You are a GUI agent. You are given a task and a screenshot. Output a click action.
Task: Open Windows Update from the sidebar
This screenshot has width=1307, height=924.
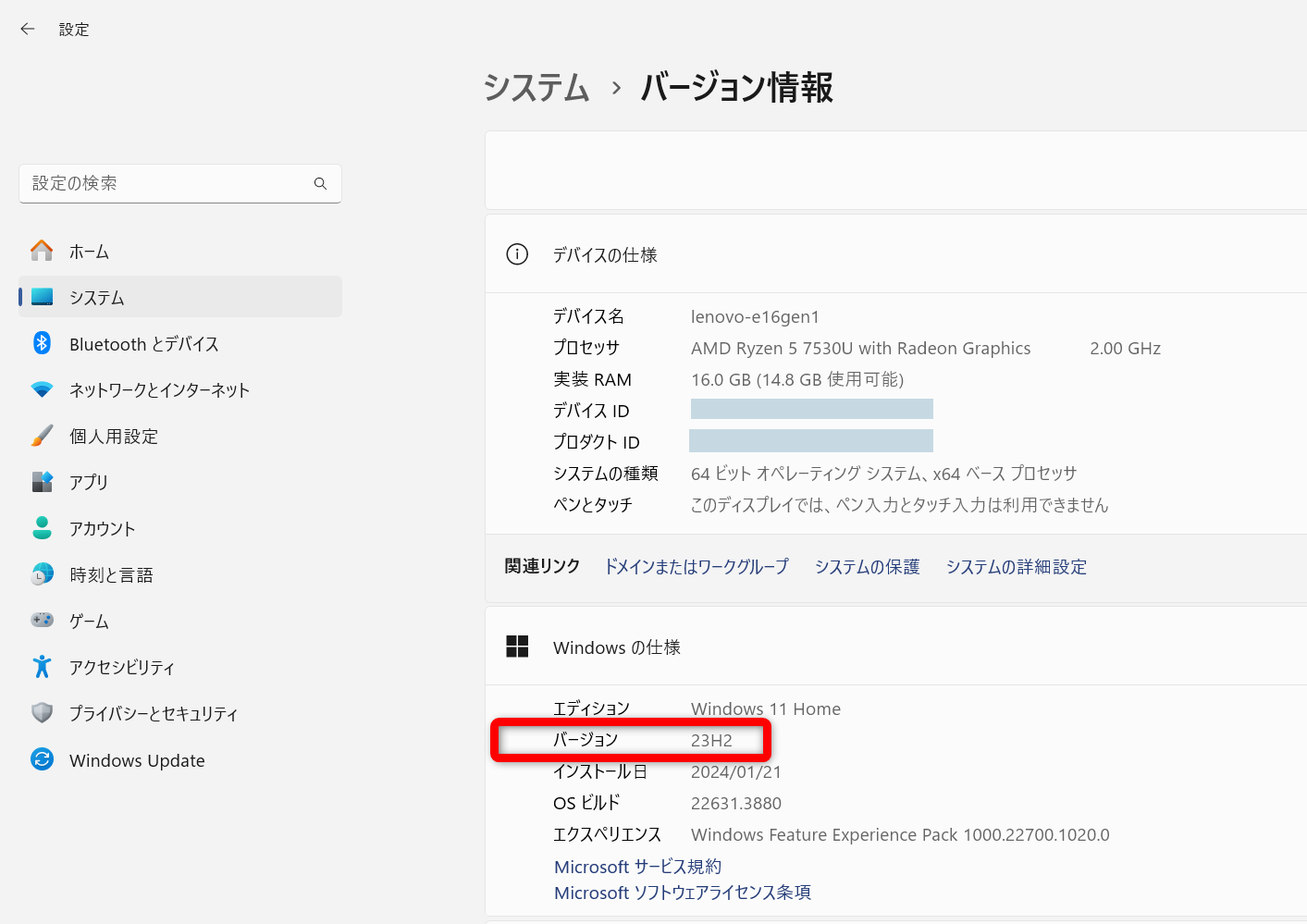[137, 759]
